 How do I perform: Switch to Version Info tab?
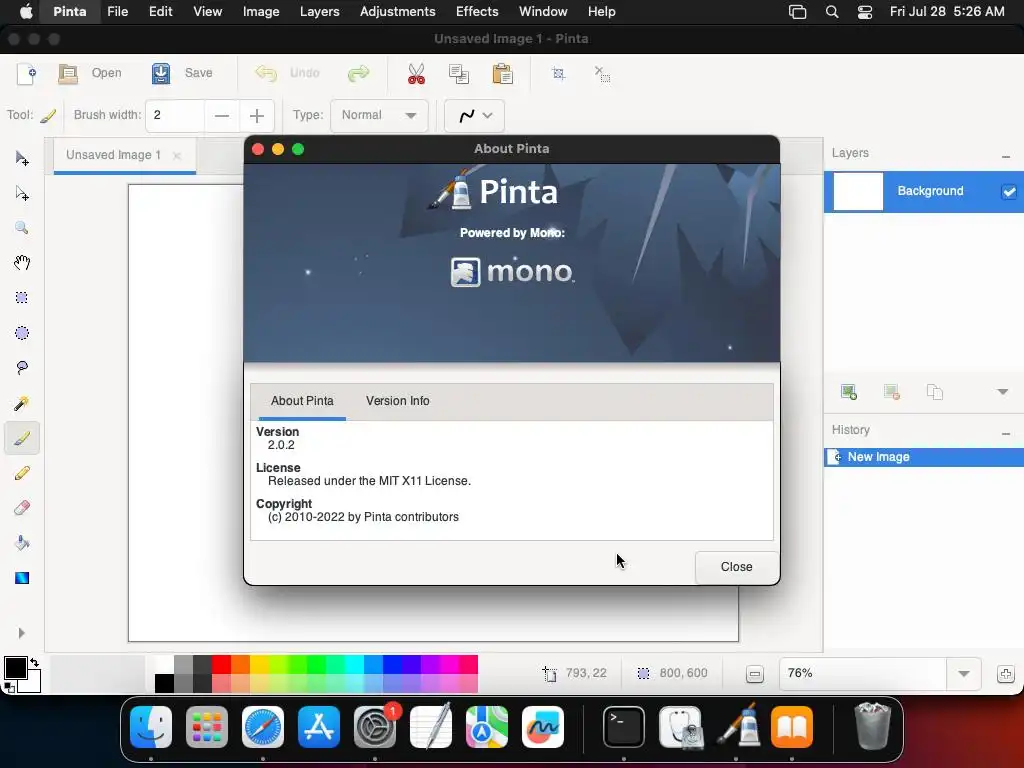tap(398, 401)
